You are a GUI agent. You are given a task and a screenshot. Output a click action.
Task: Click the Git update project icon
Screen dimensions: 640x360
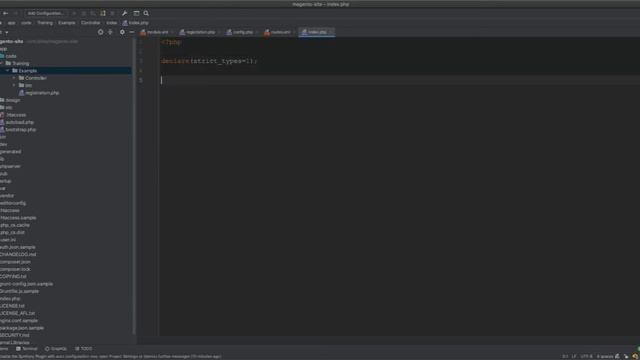(x=103, y=13)
